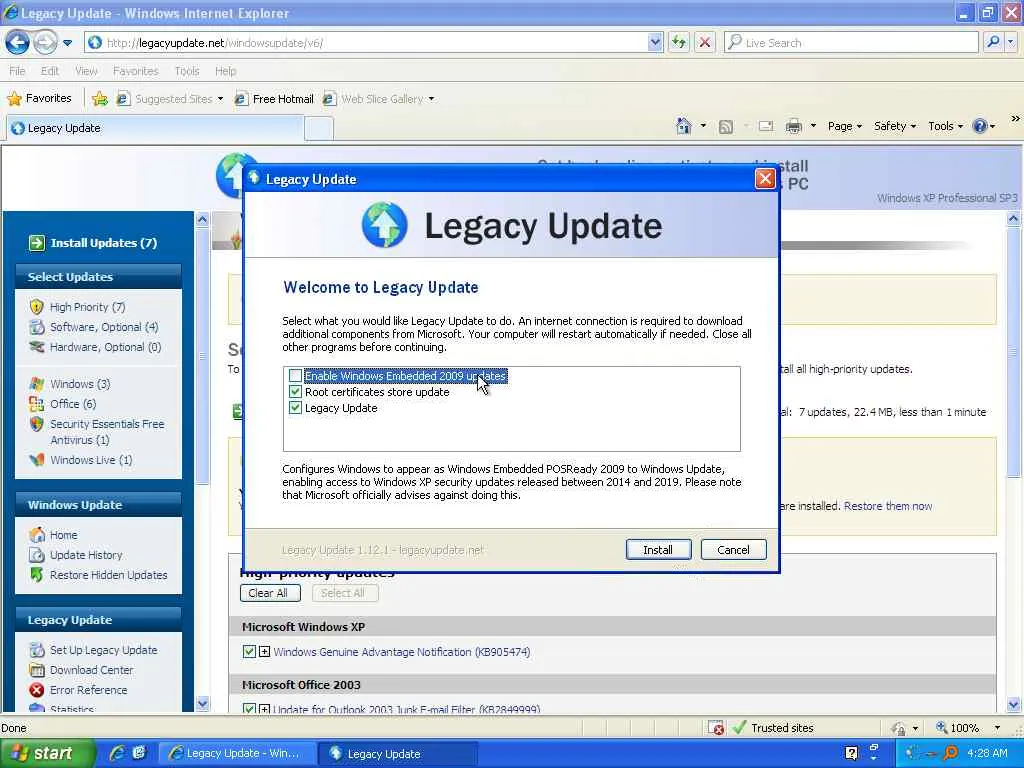
Task: Click the Clear All button
Action: coord(270,593)
